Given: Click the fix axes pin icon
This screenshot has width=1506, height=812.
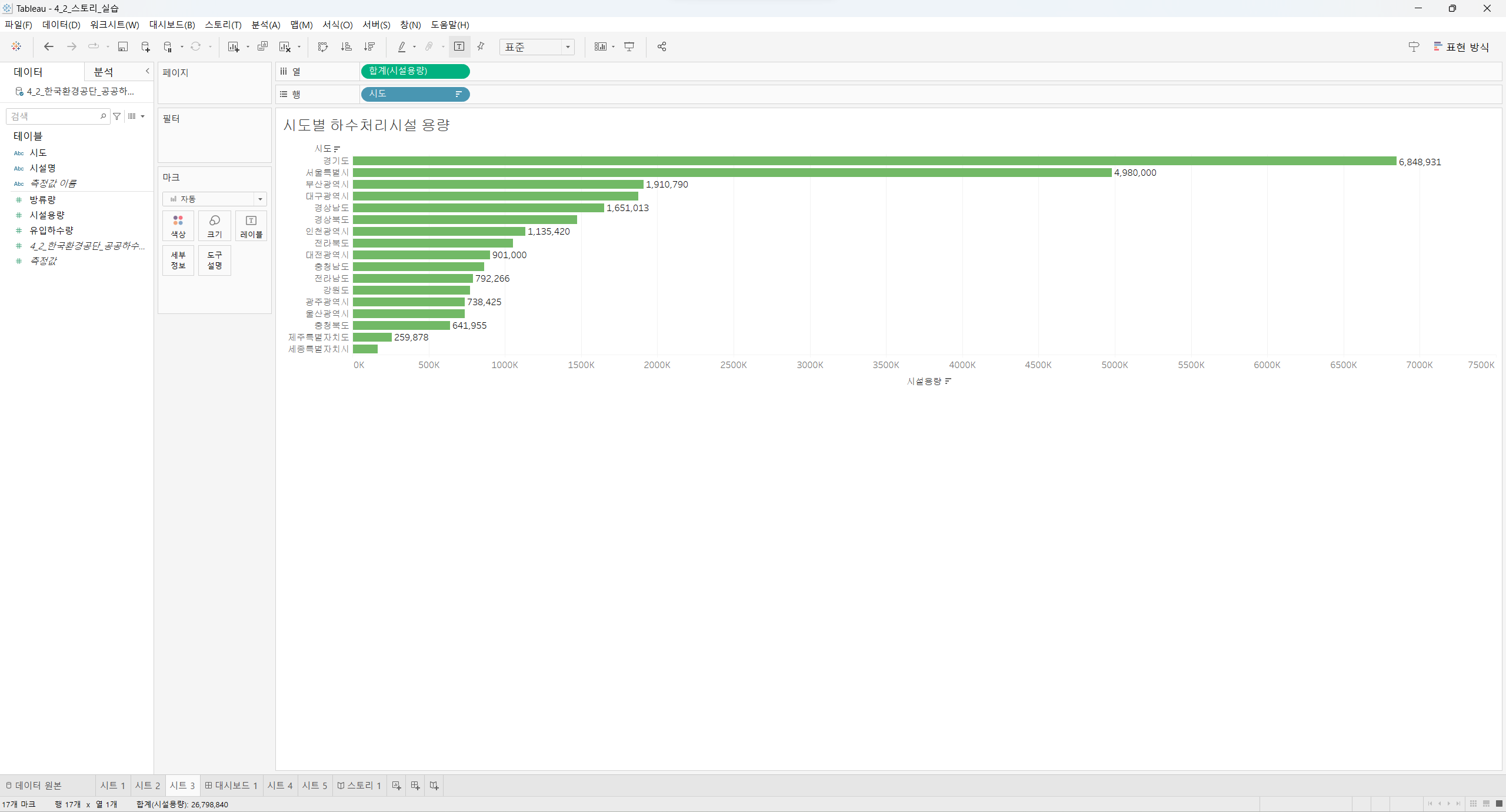Looking at the screenshot, I should click(481, 46).
